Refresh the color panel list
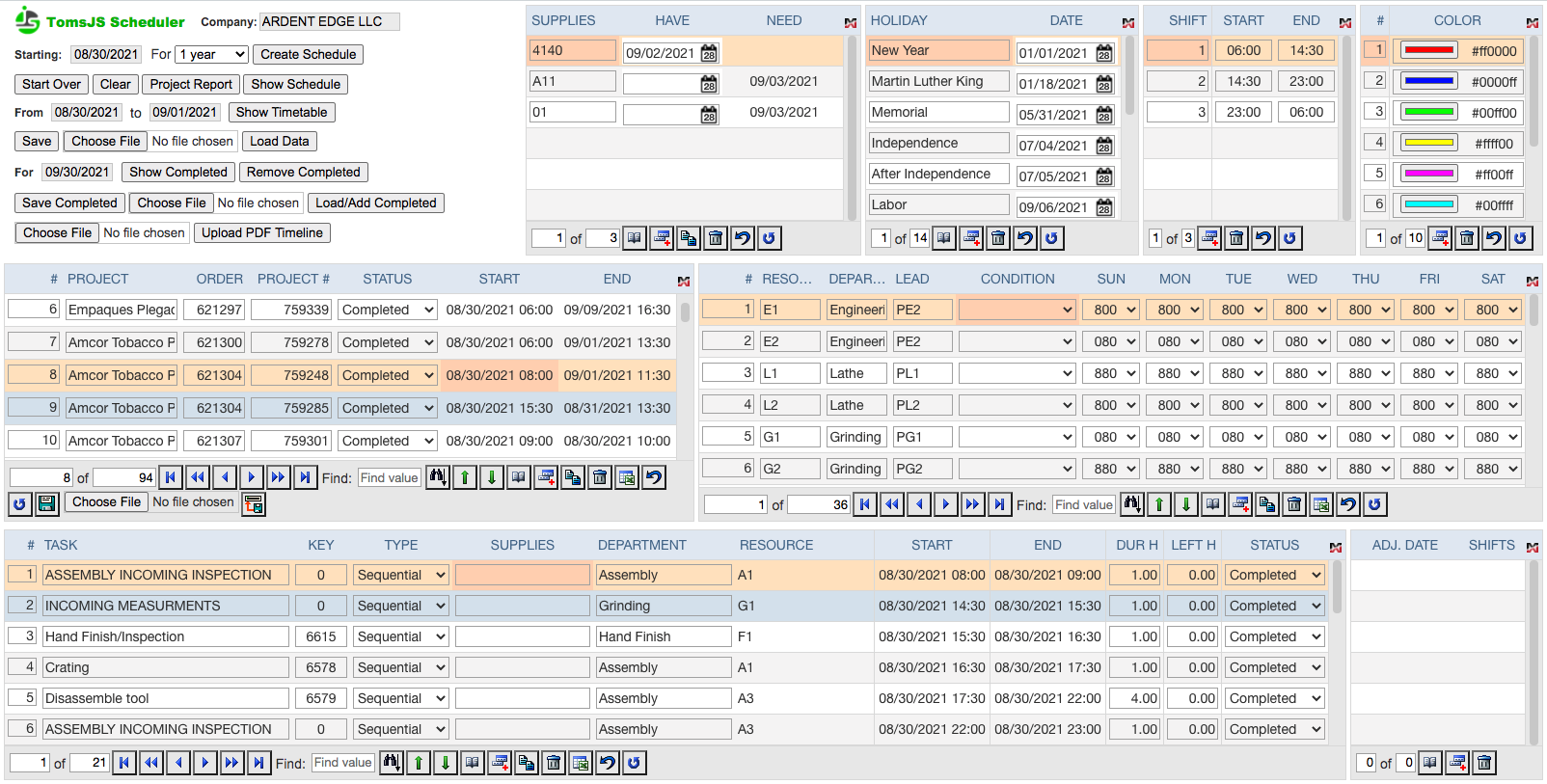The image size is (1547, 784). [x=1521, y=238]
